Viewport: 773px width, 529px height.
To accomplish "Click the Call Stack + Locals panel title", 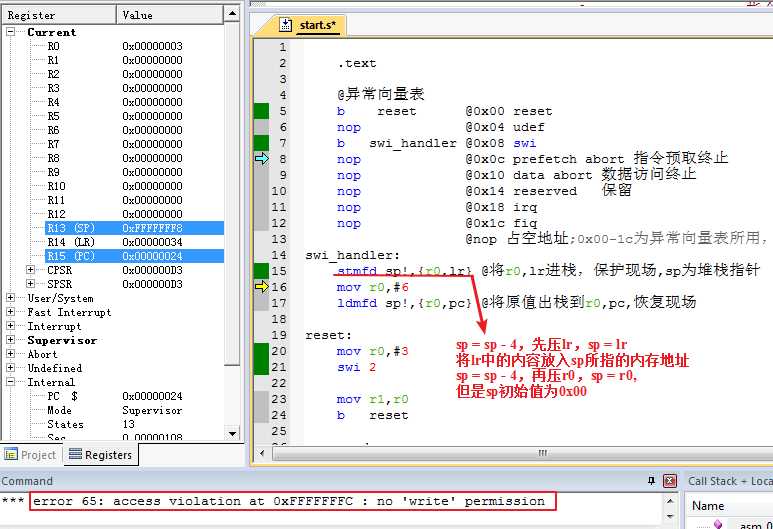I will [730, 481].
